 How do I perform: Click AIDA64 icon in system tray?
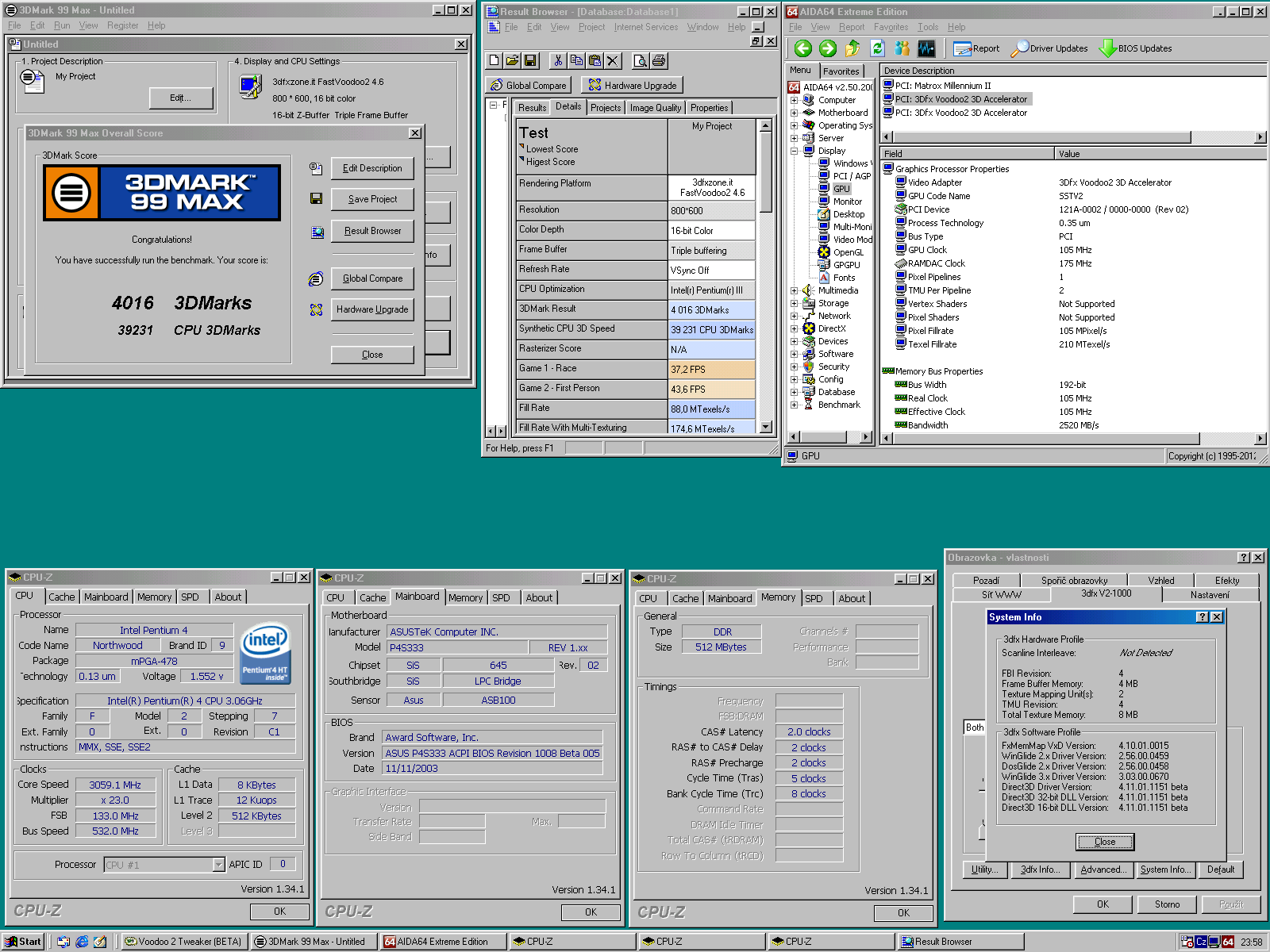[x=1228, y=942]
